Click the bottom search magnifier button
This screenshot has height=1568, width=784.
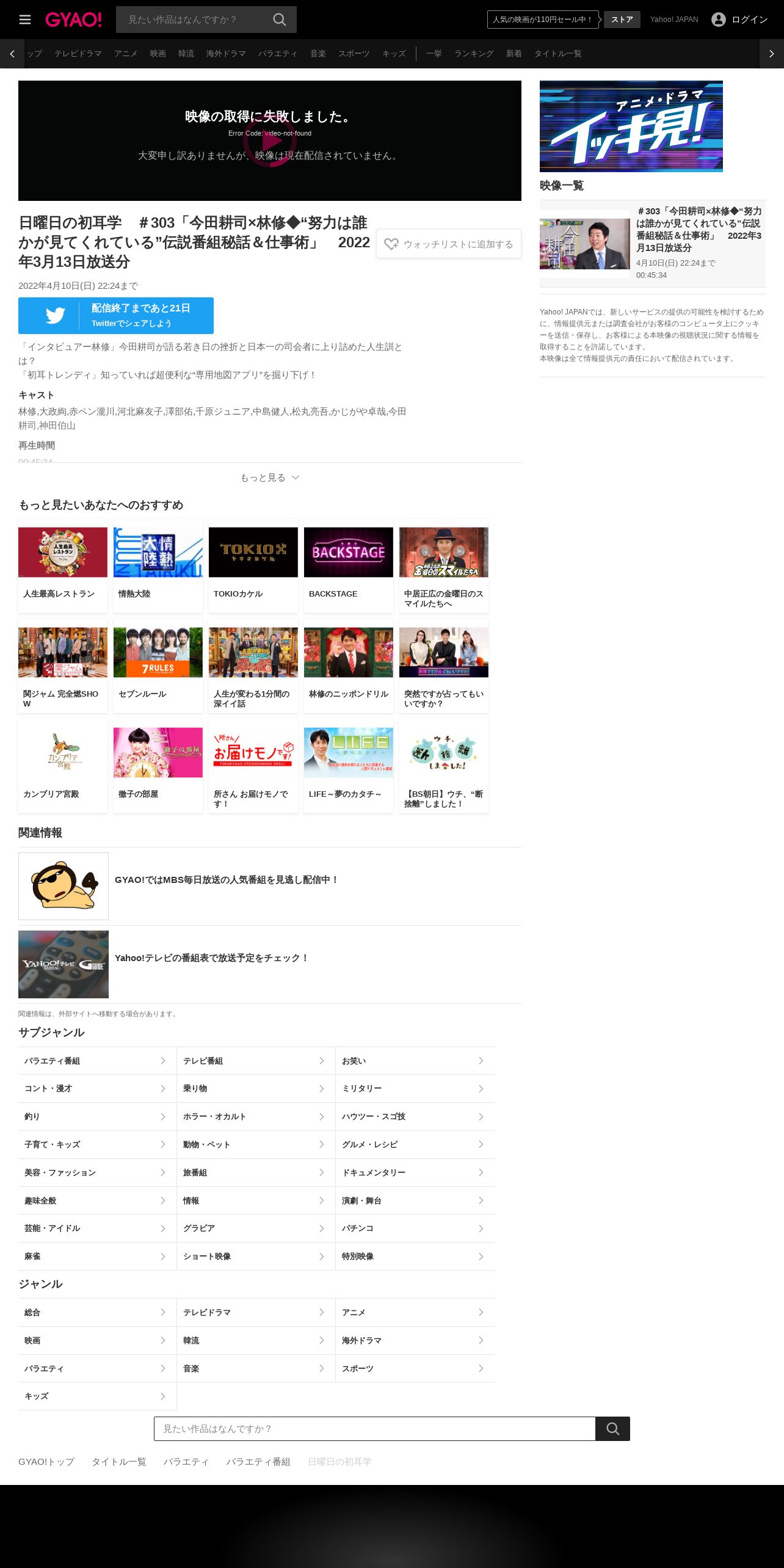pyautogui.click(x=612, y=1429)
